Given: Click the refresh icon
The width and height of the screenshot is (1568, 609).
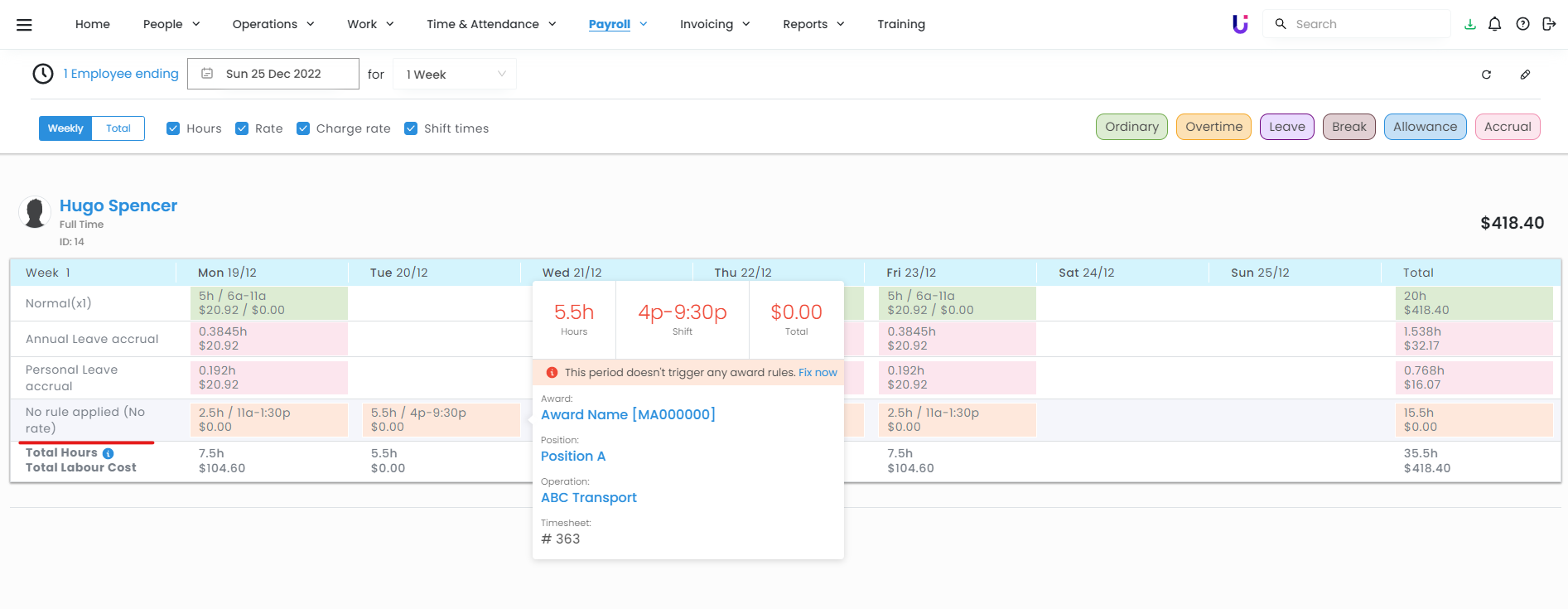Looking at the screenshot, I should (1486, 75).
